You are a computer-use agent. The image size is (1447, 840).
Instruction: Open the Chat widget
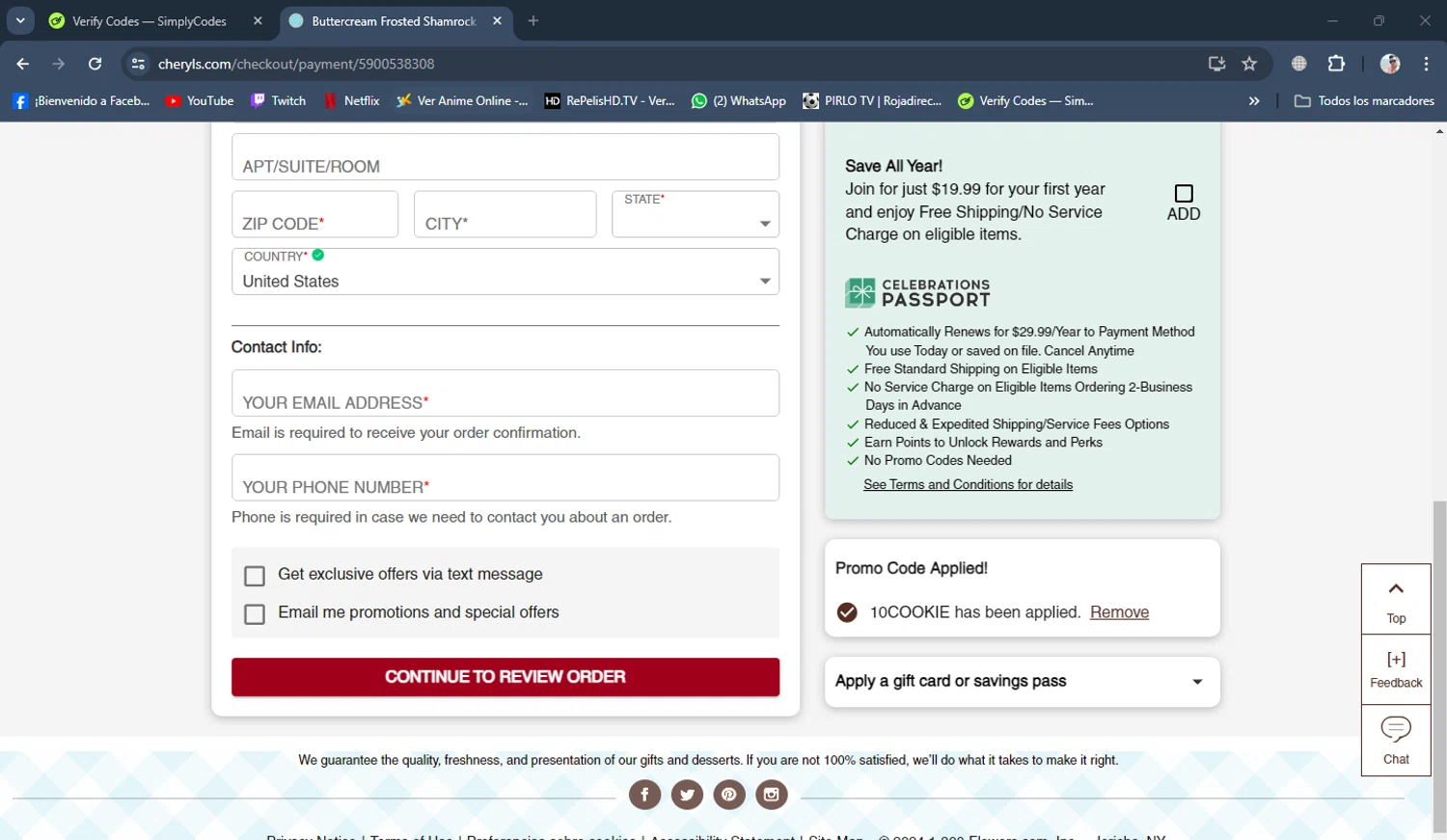point(1396,740)
